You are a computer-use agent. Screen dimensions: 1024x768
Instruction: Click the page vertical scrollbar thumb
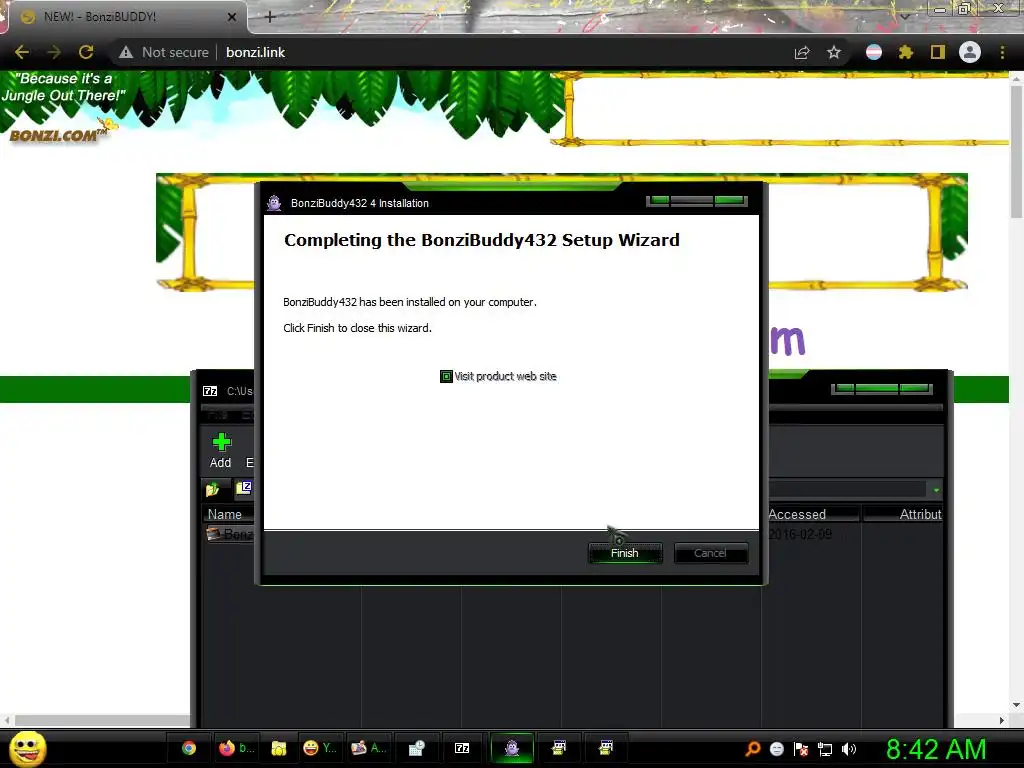coord(1016,152)
